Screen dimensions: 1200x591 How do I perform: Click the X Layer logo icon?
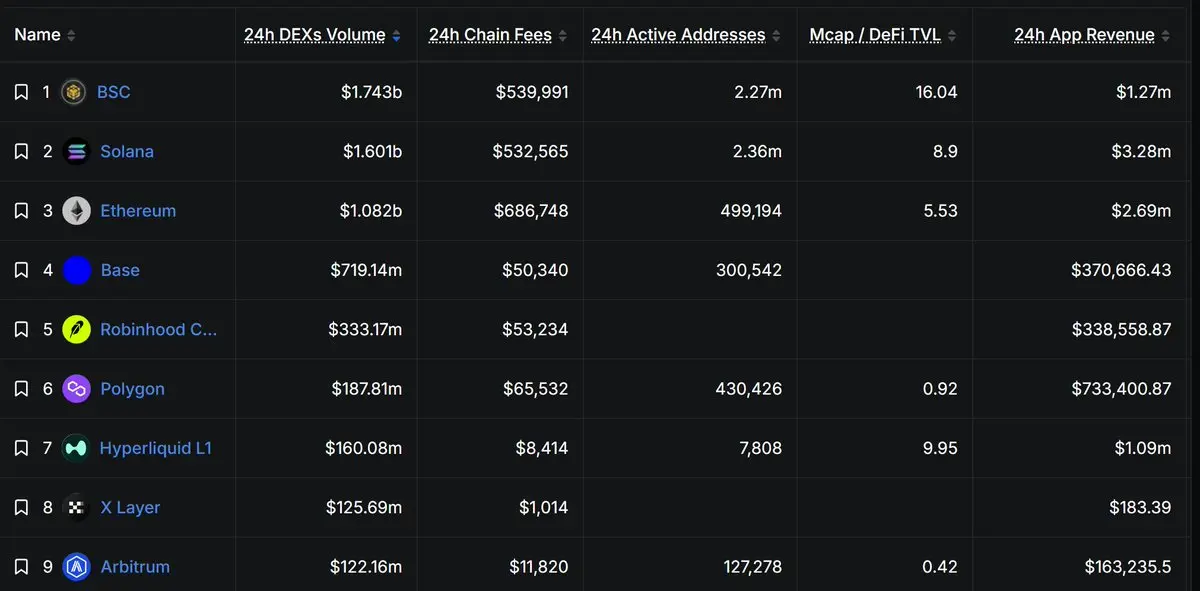point(76,508)
